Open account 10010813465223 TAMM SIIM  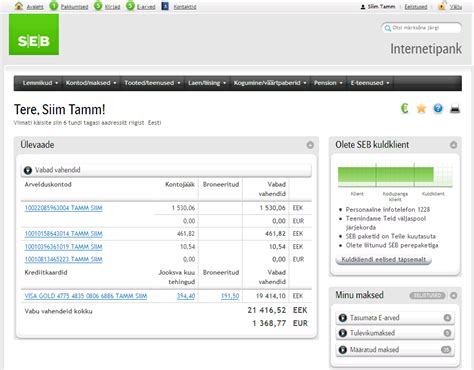click(63, 259)
